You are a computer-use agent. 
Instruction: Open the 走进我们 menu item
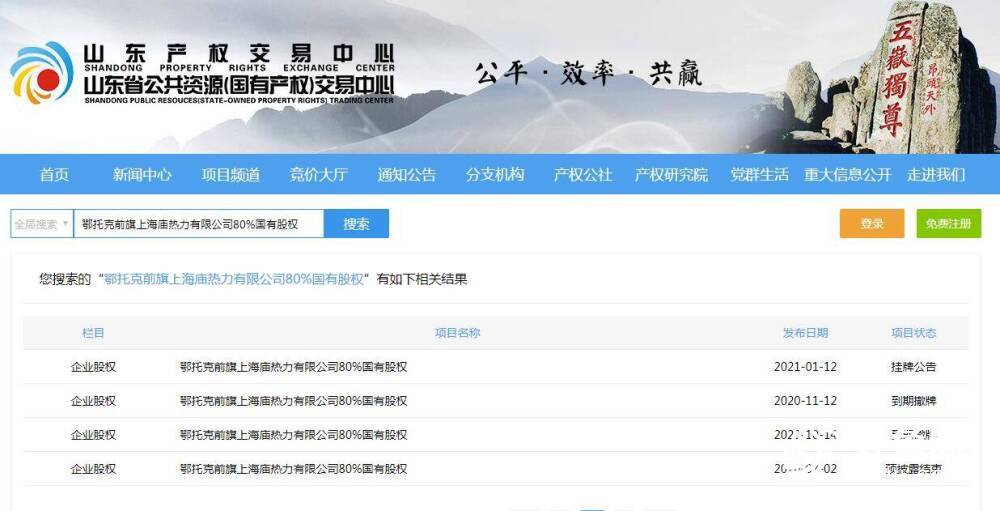pyautogui.click(x=936, y=175)
